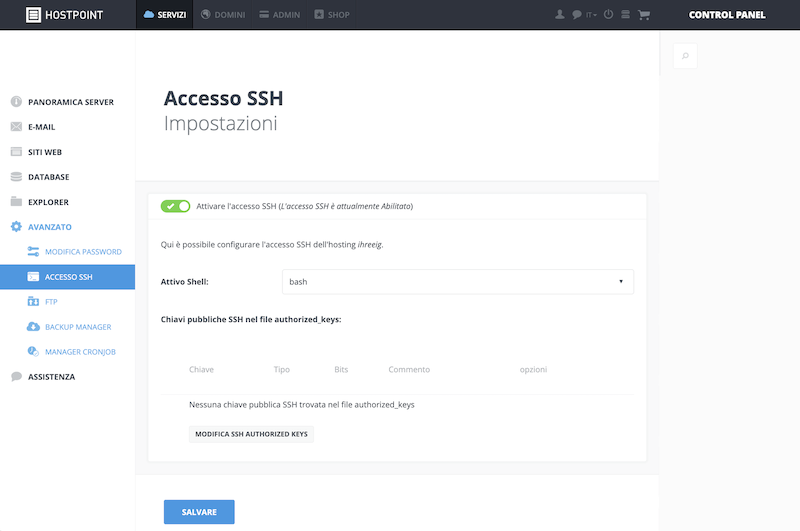800x531 pixels.
Task: Click the Accesso SSH page heading
Action: click(x=223, y=98)
